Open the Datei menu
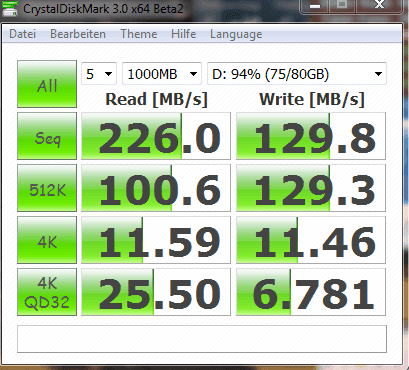 pyautogui.click(x=22, y=34)
